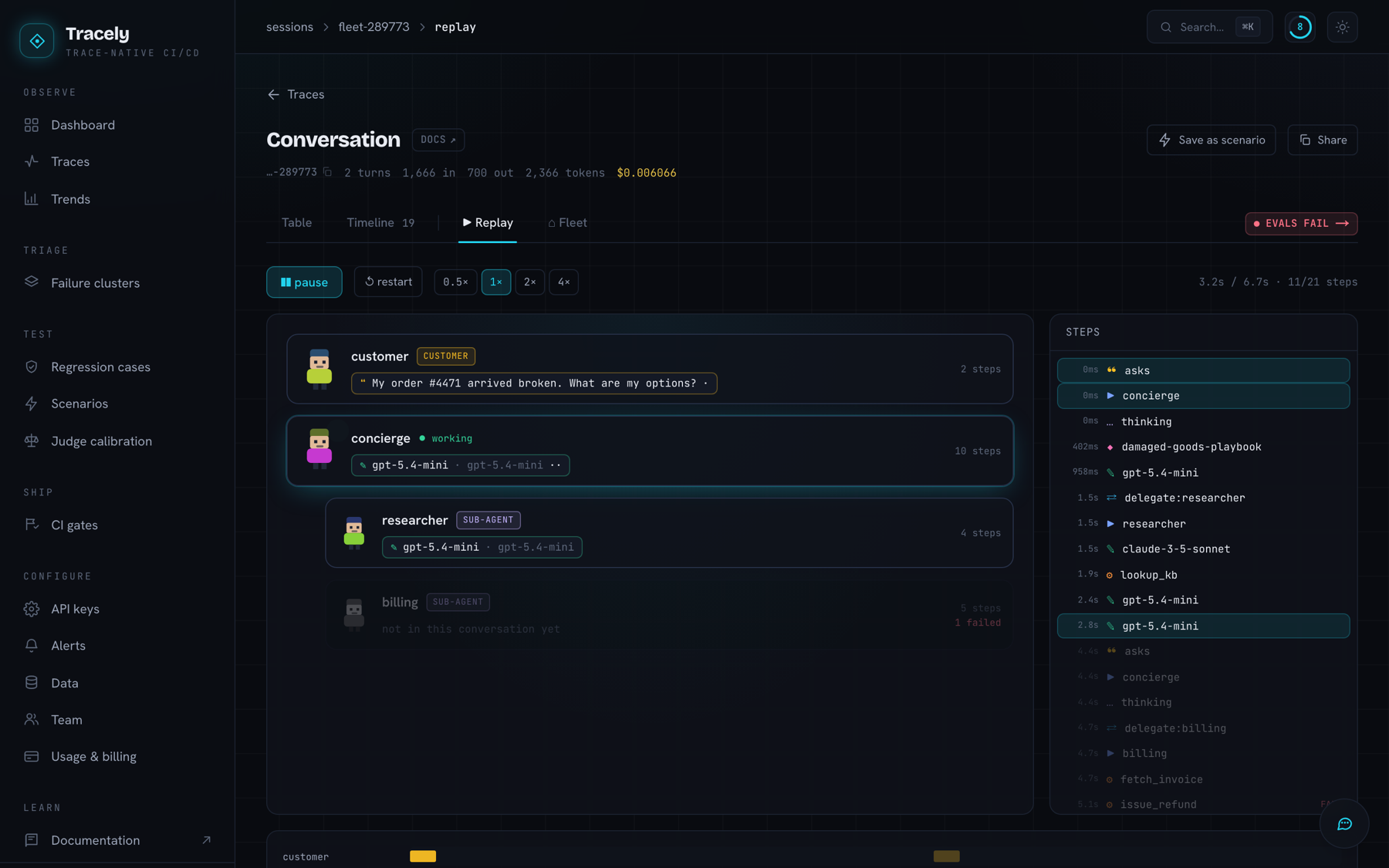Set replay speed to 0.5×
The image size is (1389, 868).
(x=455, y=282)
